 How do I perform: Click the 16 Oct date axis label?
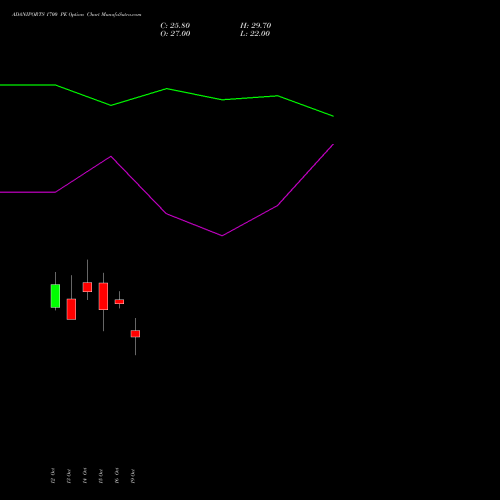click(x=117, y=475)
